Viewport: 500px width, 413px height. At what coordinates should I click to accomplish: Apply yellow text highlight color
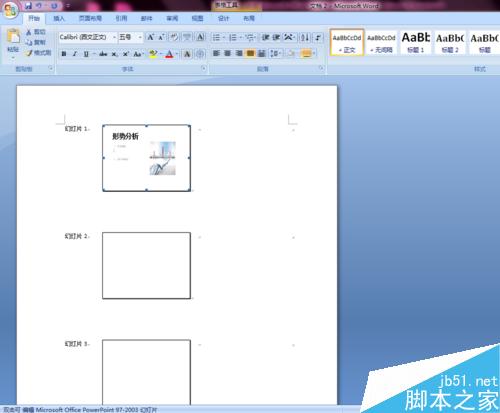(153, 54)
